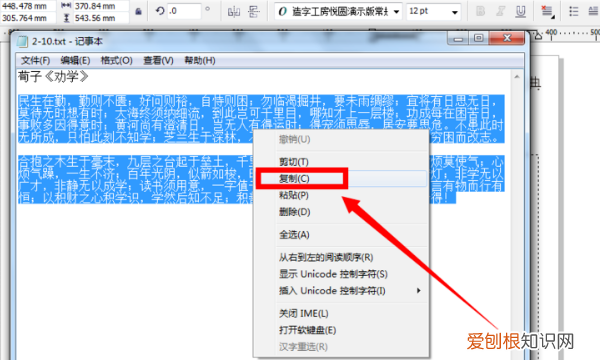600x360 pixels.
Task: Click the Notepad document icon in title bar
Action: pyautogui.click(x=23, y=41)
